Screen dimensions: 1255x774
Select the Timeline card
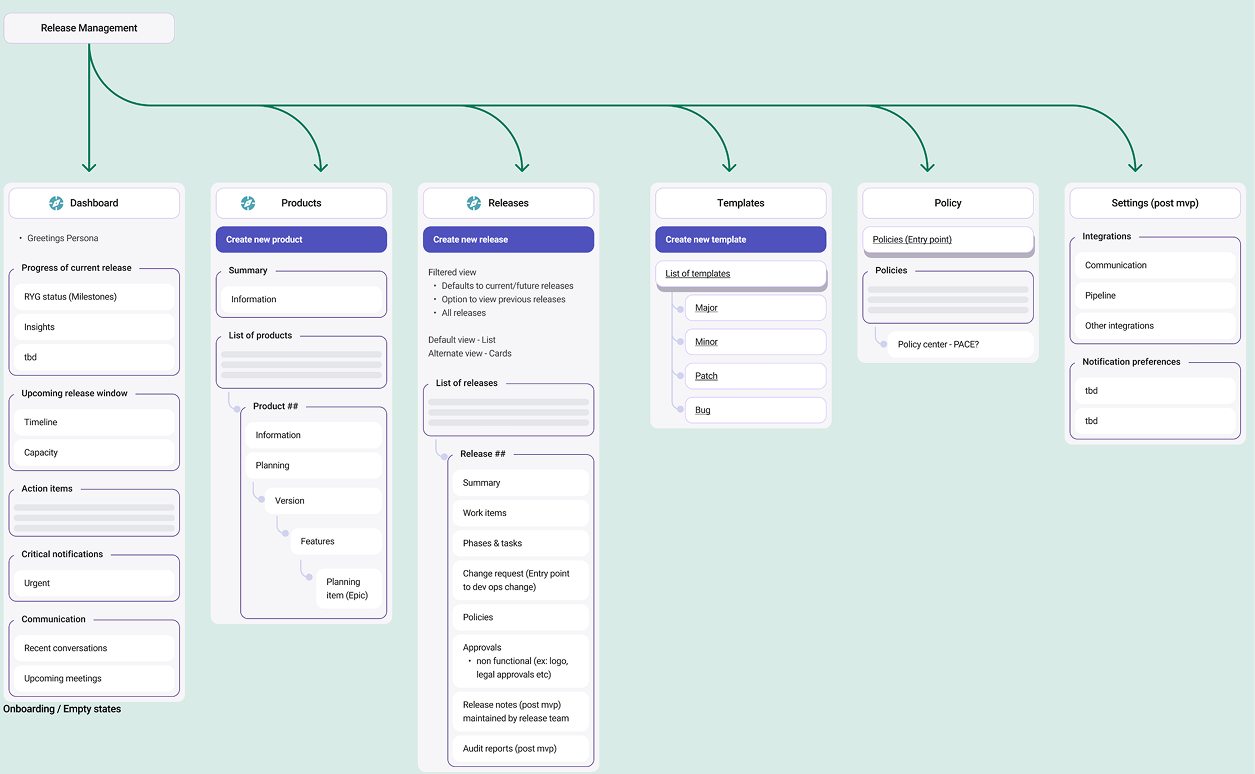[x=95, y=422]
